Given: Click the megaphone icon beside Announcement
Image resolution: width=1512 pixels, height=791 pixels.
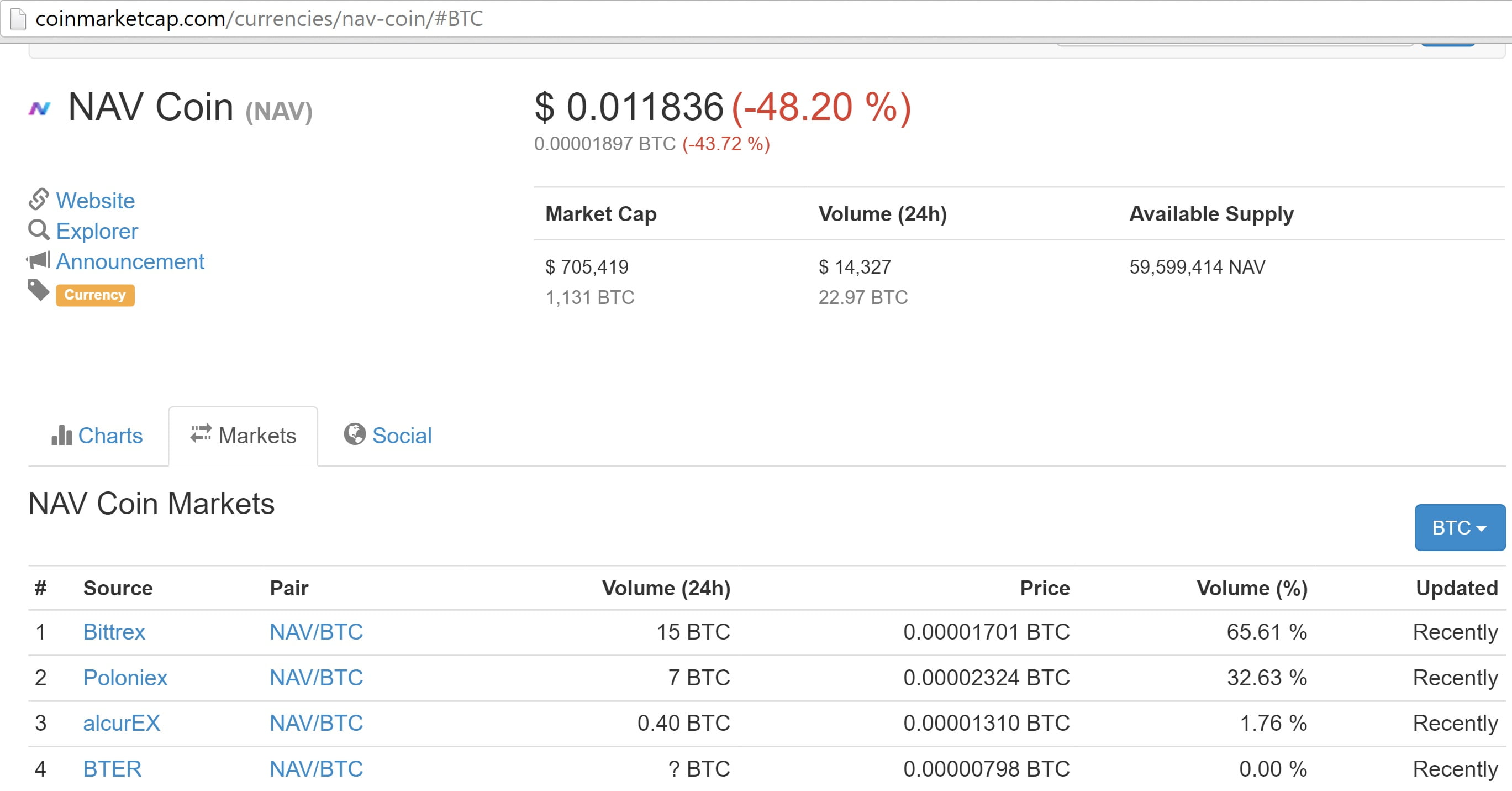Looking at the screenshot, I should (x=38, y=260).
